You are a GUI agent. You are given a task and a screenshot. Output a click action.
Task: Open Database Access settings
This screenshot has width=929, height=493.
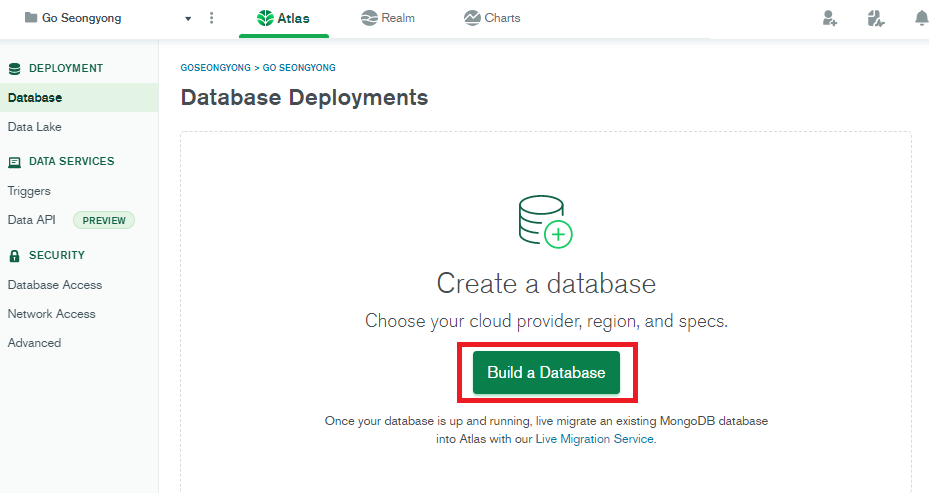(x=55, y=285)
